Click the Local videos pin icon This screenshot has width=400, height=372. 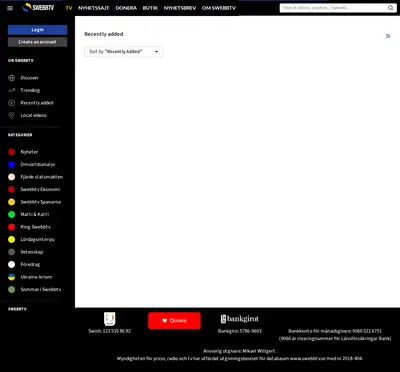click(12, 115)
